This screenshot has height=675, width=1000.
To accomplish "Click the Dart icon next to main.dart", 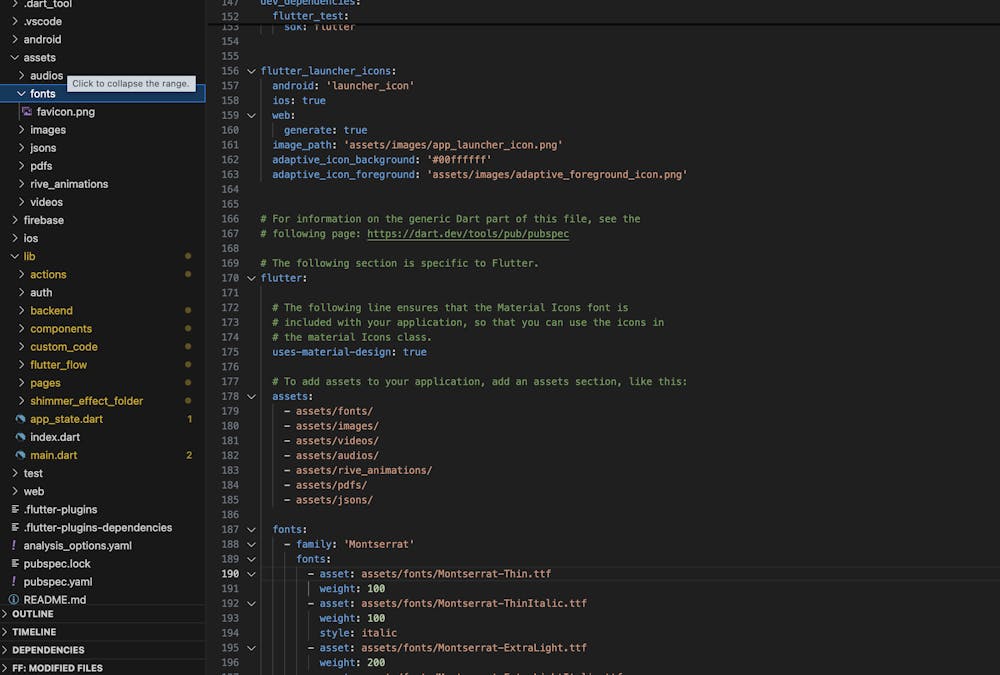I will click(20, 455).
